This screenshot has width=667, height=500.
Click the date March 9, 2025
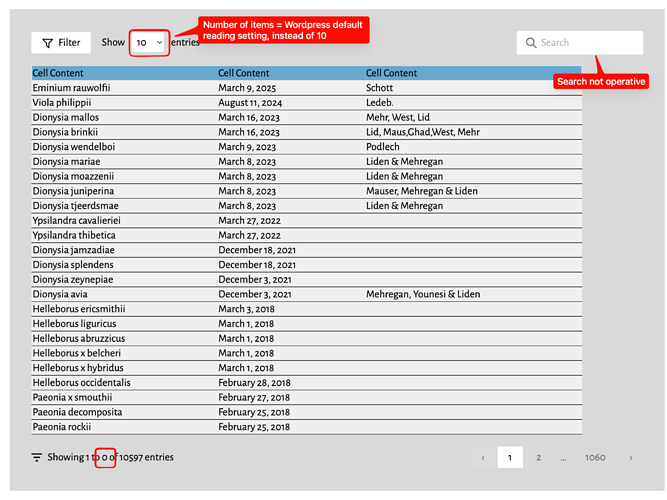click(247, 88)
